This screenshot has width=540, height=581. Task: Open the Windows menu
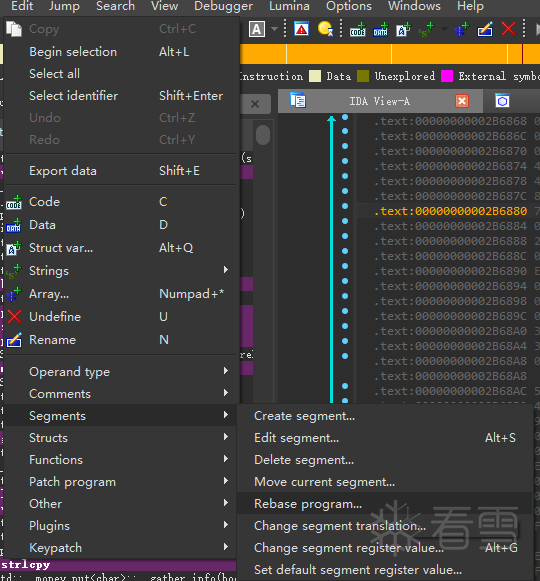414,6
